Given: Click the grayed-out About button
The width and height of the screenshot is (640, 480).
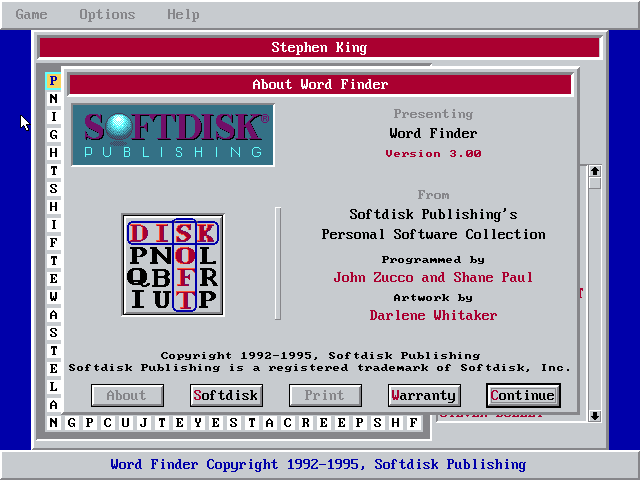Looking at the screenshot, I should click(x=127, y=395).
